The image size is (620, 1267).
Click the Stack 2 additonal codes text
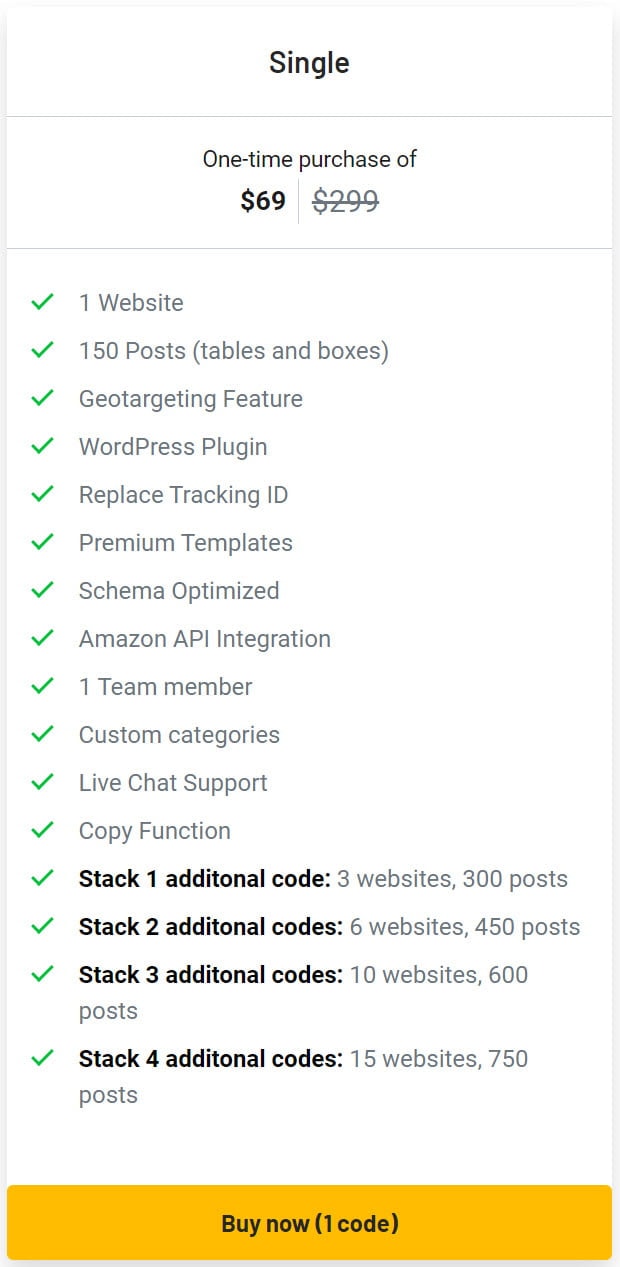click(x=211, y=927)
